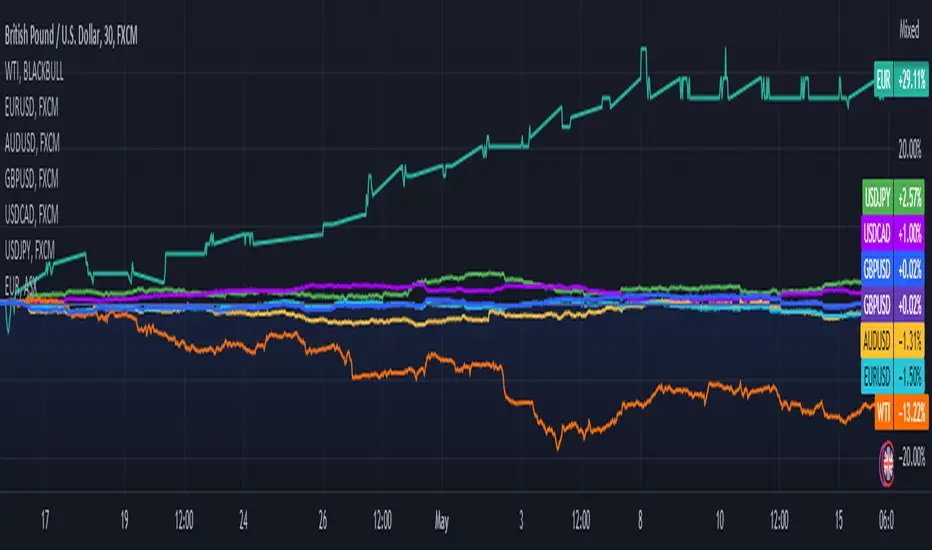Click the dark purple GBPUSD price label
Viewport: 932px width, 550px height.
click(x=893, y=304)
